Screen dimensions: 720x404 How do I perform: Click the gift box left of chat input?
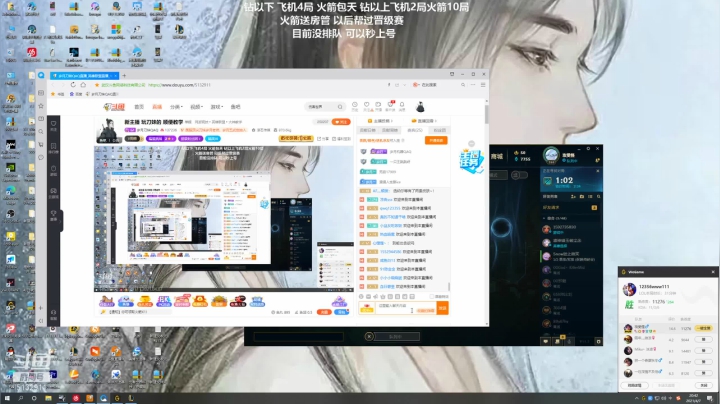(x=367, y=309)
